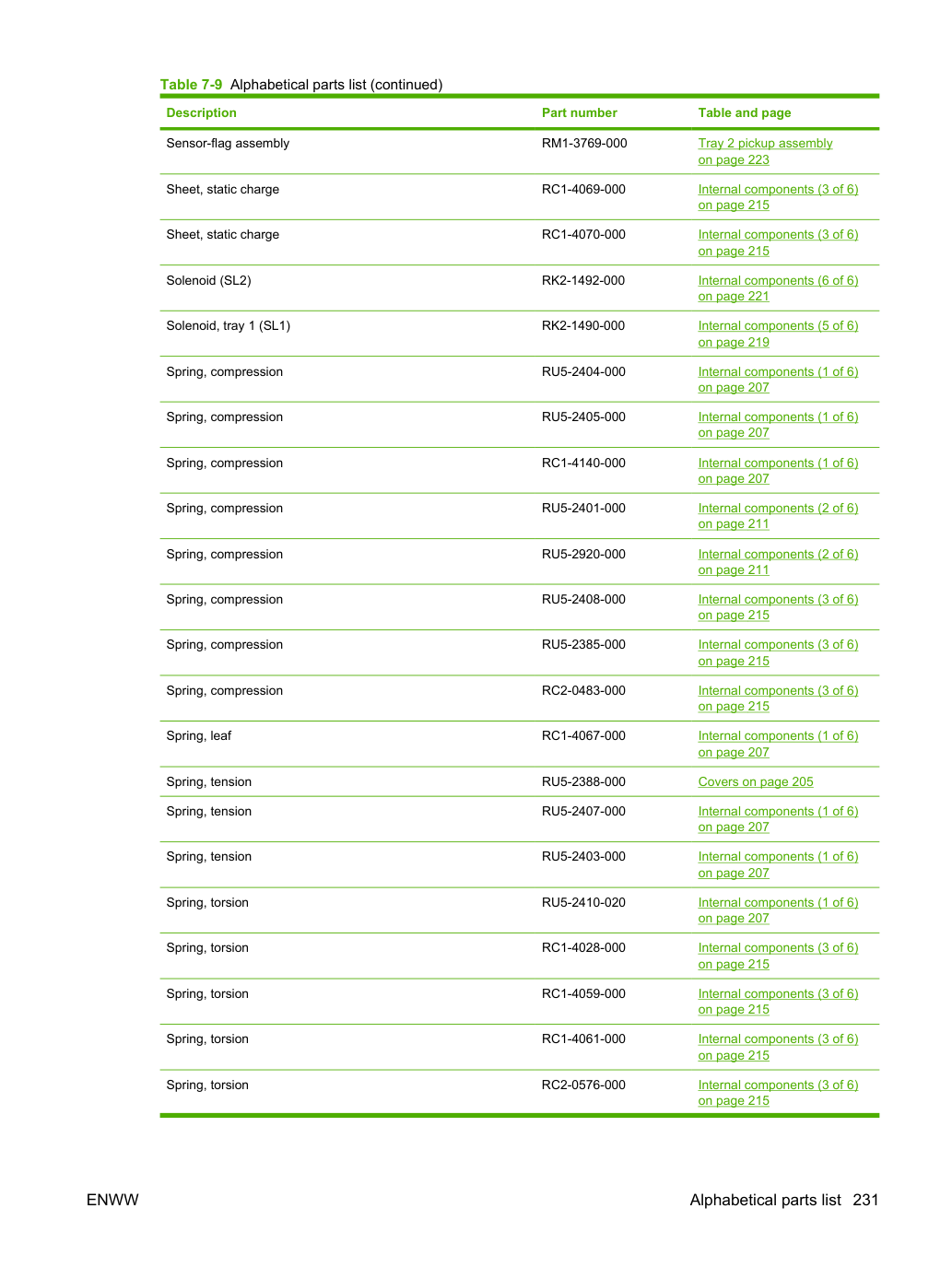This screenshot has height=1267, width=952.
Task: Follow the link for RU5-2407-000 tension spring
Action: point(778,819)
